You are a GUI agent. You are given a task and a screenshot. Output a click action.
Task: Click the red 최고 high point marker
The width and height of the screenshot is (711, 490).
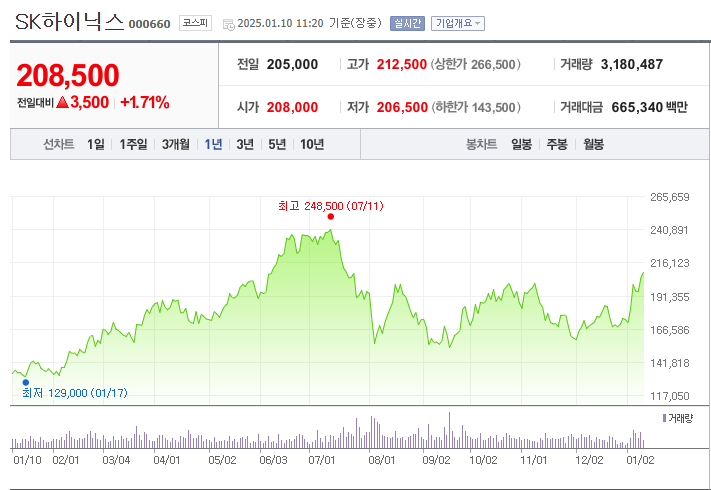(331, 217)
